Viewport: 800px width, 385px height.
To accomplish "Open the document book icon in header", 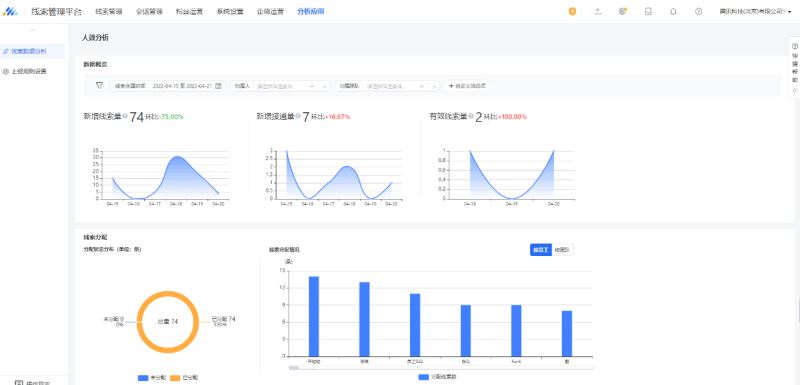I will (x=648, y=12).
